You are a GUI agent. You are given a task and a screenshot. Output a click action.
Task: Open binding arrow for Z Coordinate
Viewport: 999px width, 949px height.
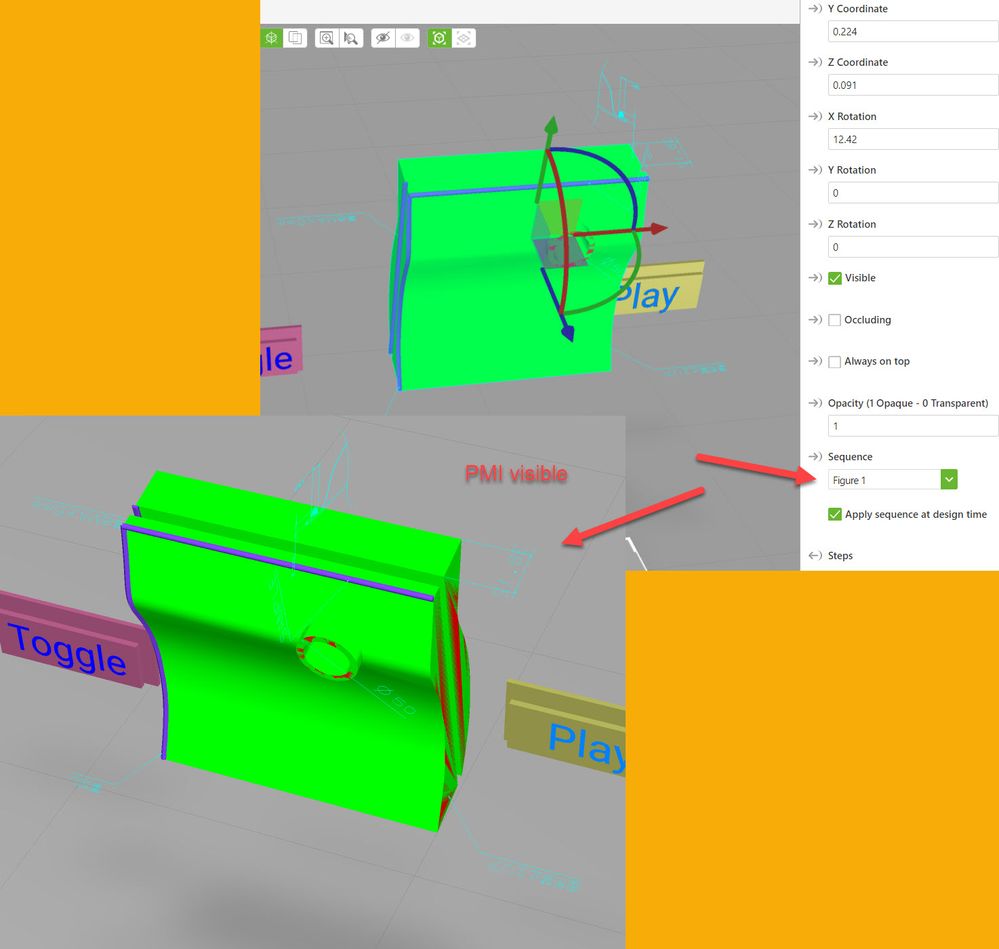pos(815,62)
